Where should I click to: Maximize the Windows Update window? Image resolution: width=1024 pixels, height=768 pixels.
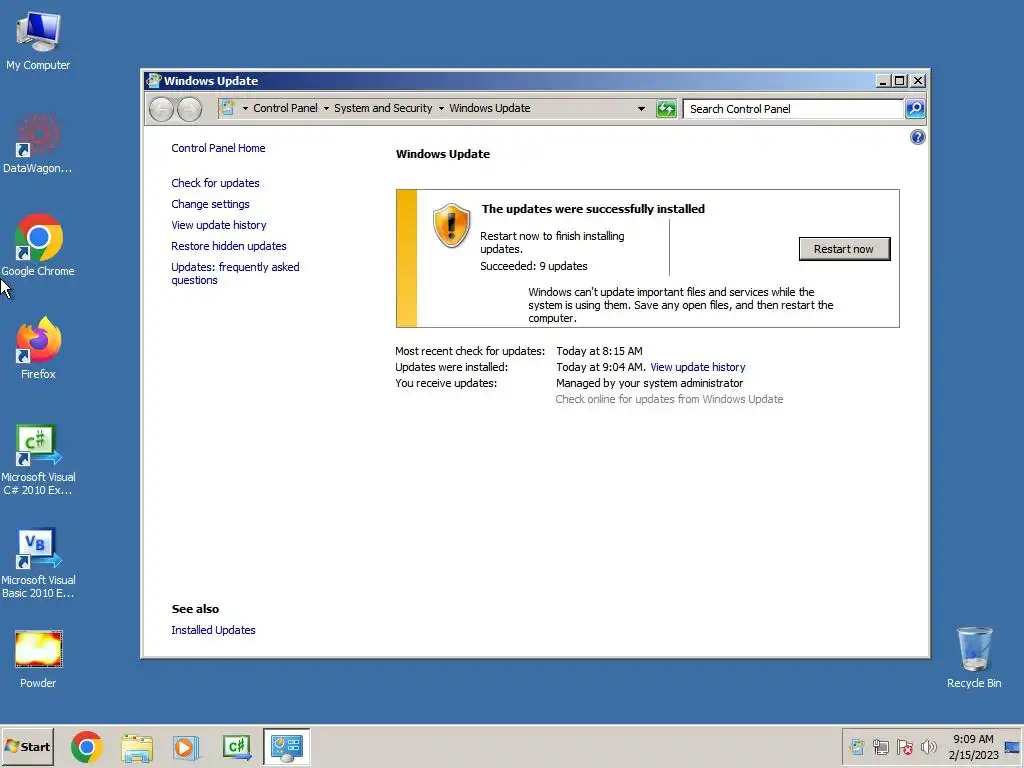coord(900,81)
